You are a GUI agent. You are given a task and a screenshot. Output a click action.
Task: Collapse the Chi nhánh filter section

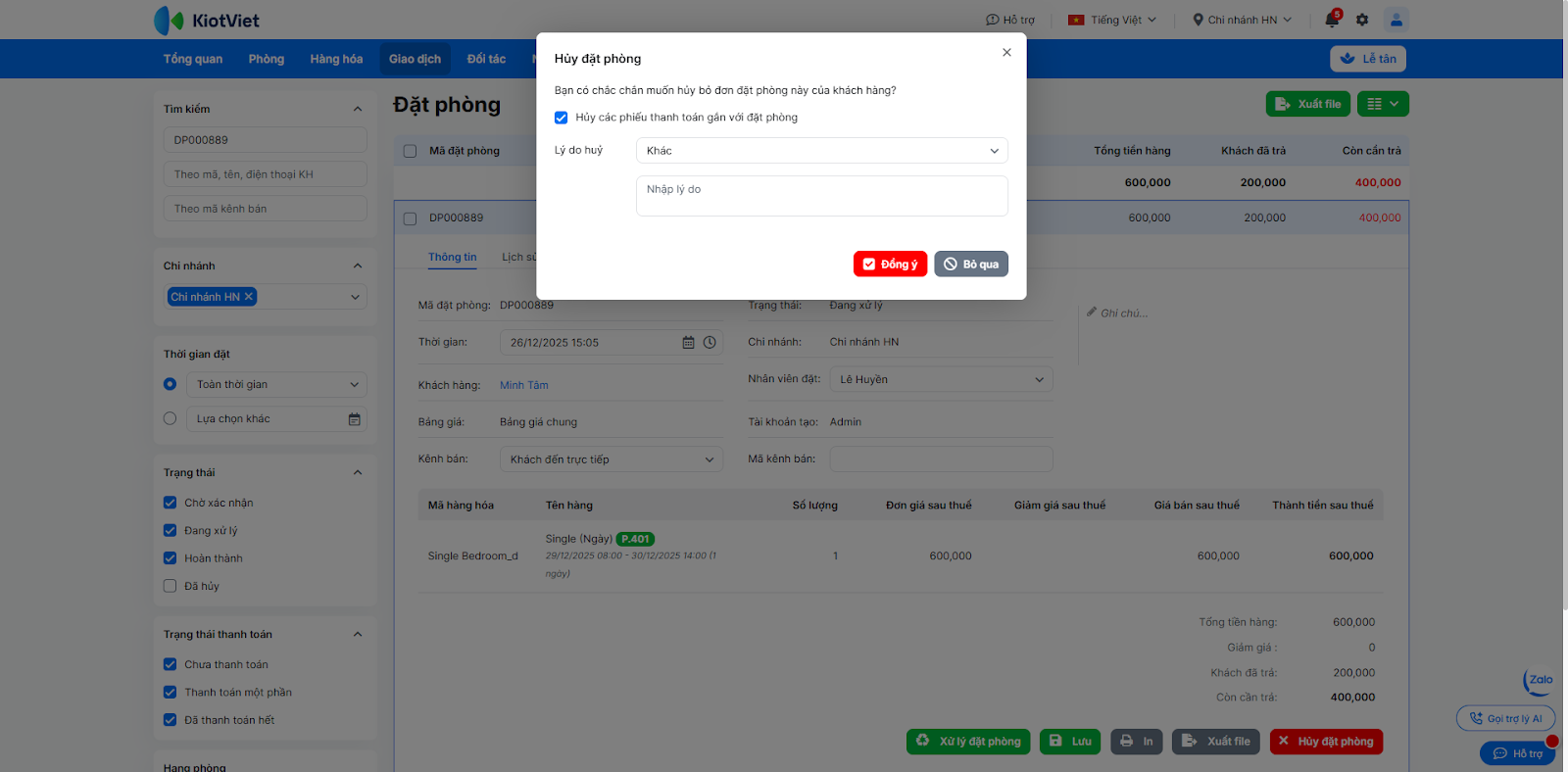point(358,265)
